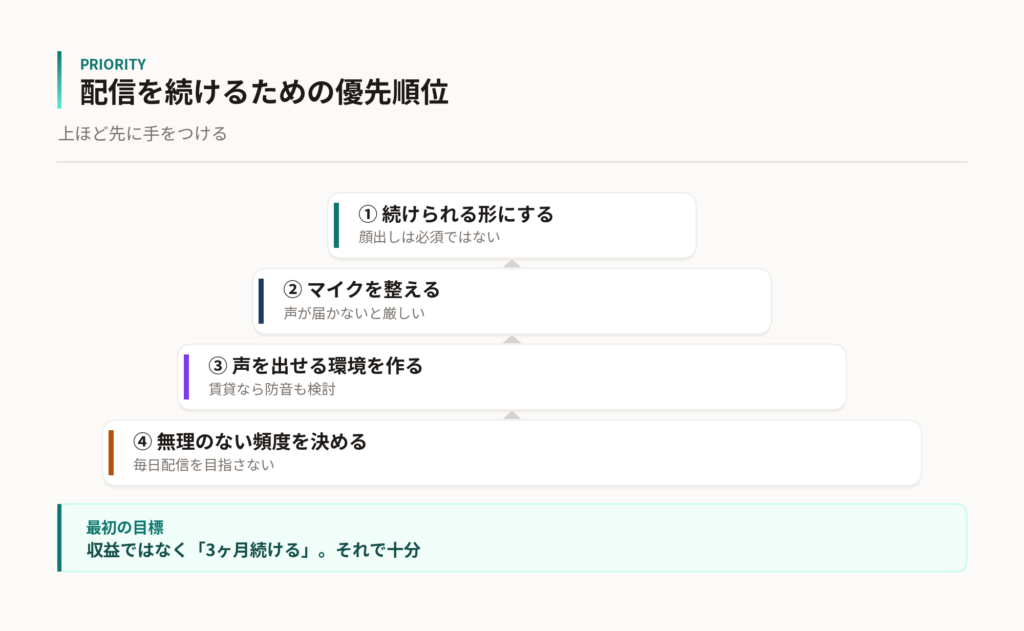1024x631 pixels.
Task: Select card ② マイクを整える
Action: click(512, 301)
